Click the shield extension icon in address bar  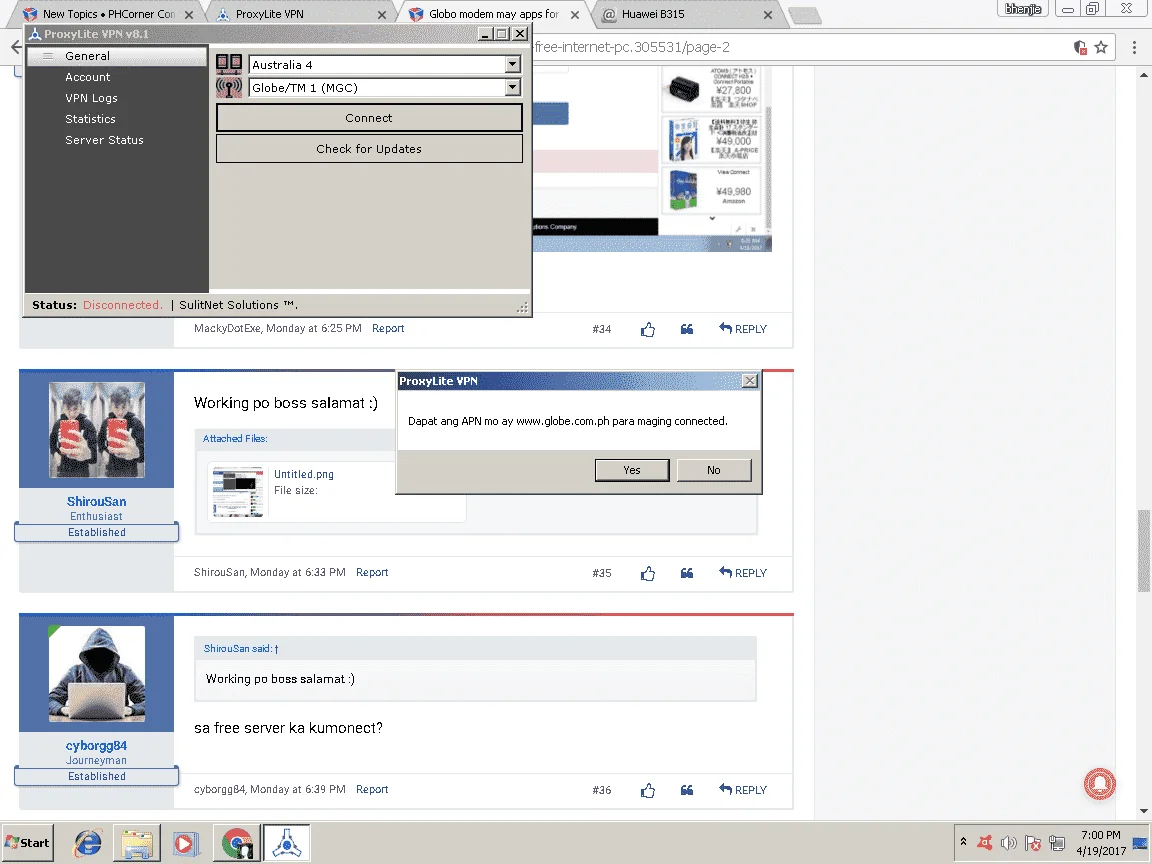(1080, 47)
